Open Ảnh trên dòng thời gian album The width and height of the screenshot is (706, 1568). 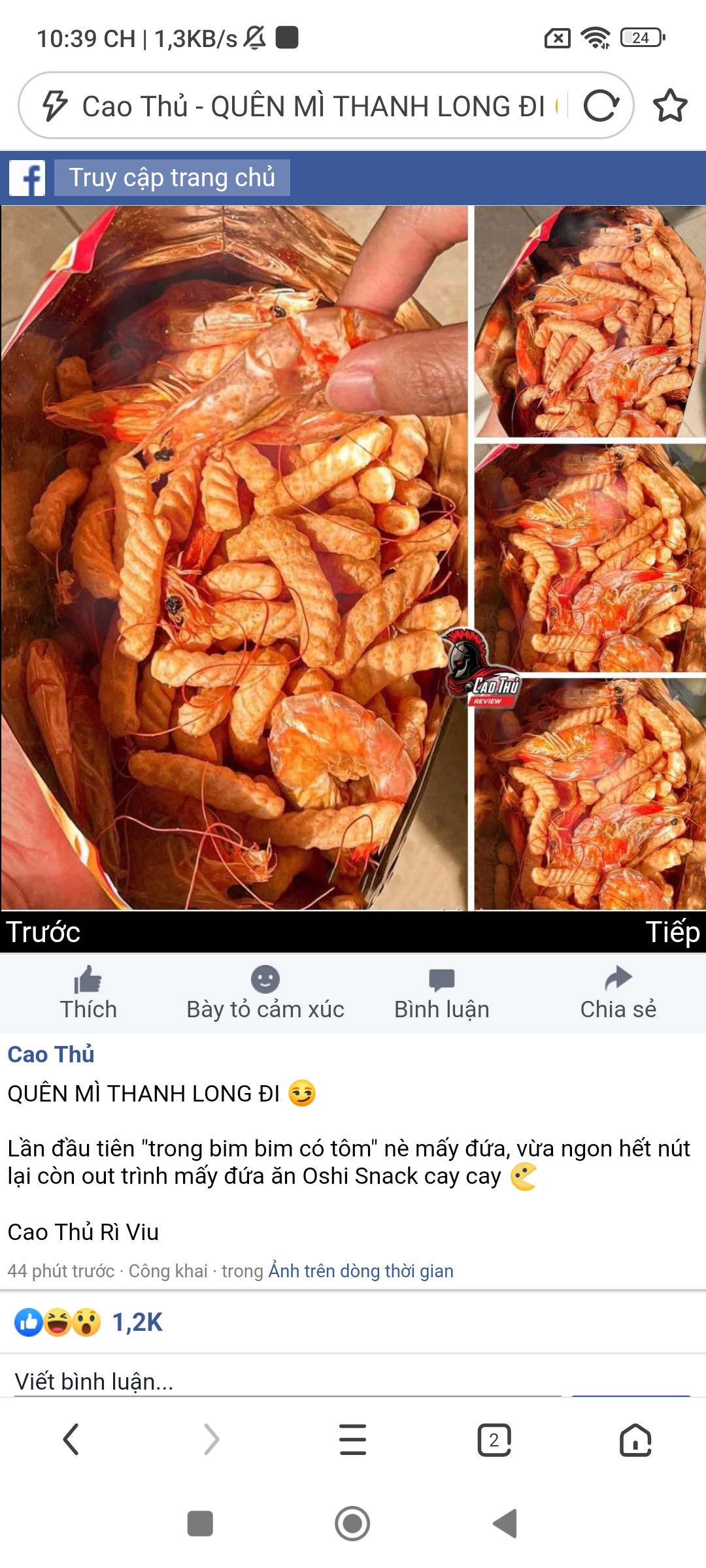[361, 1271]
